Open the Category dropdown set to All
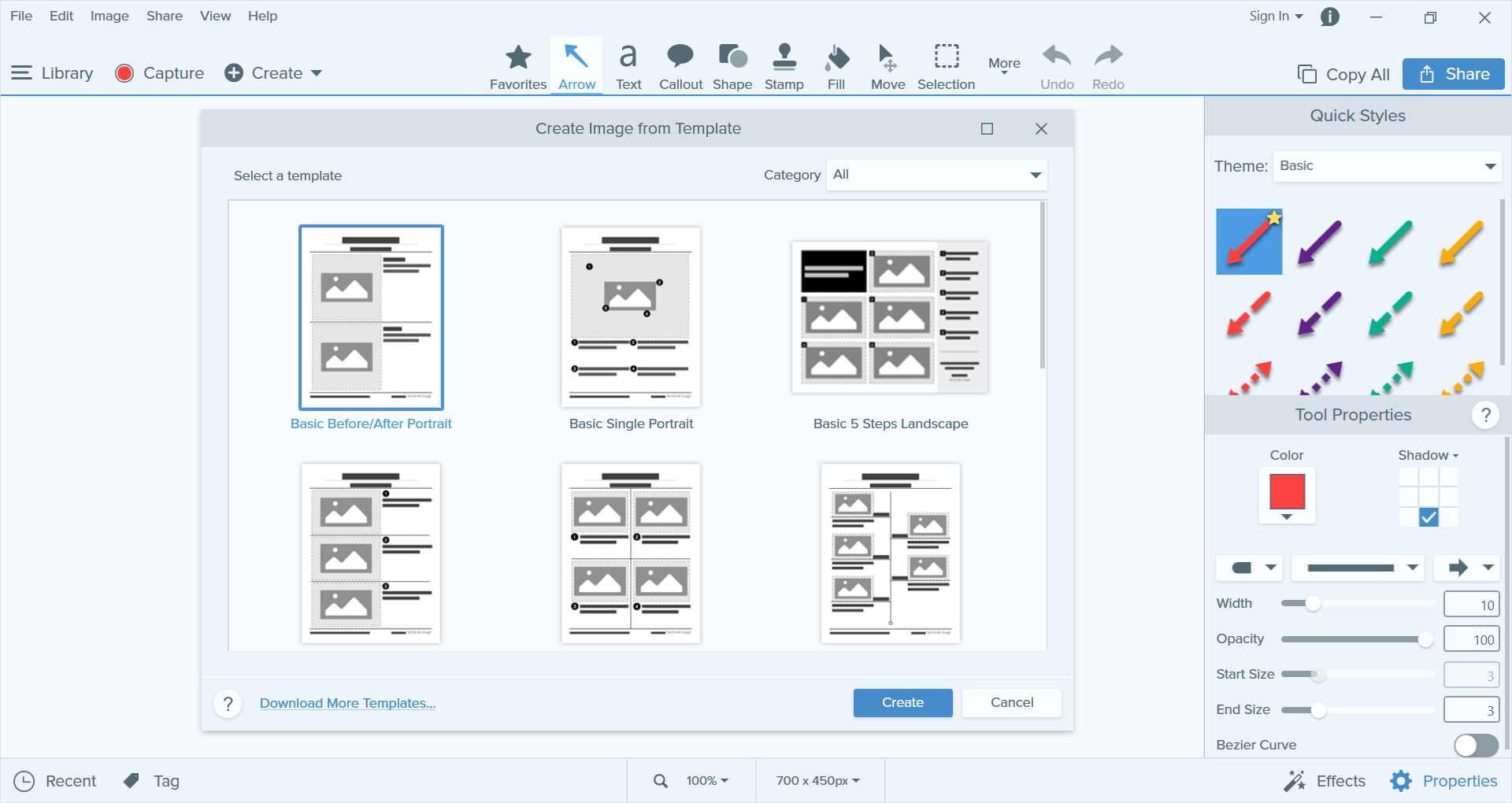Viewport: 1512px width, 803px height. tap(936, 175)
